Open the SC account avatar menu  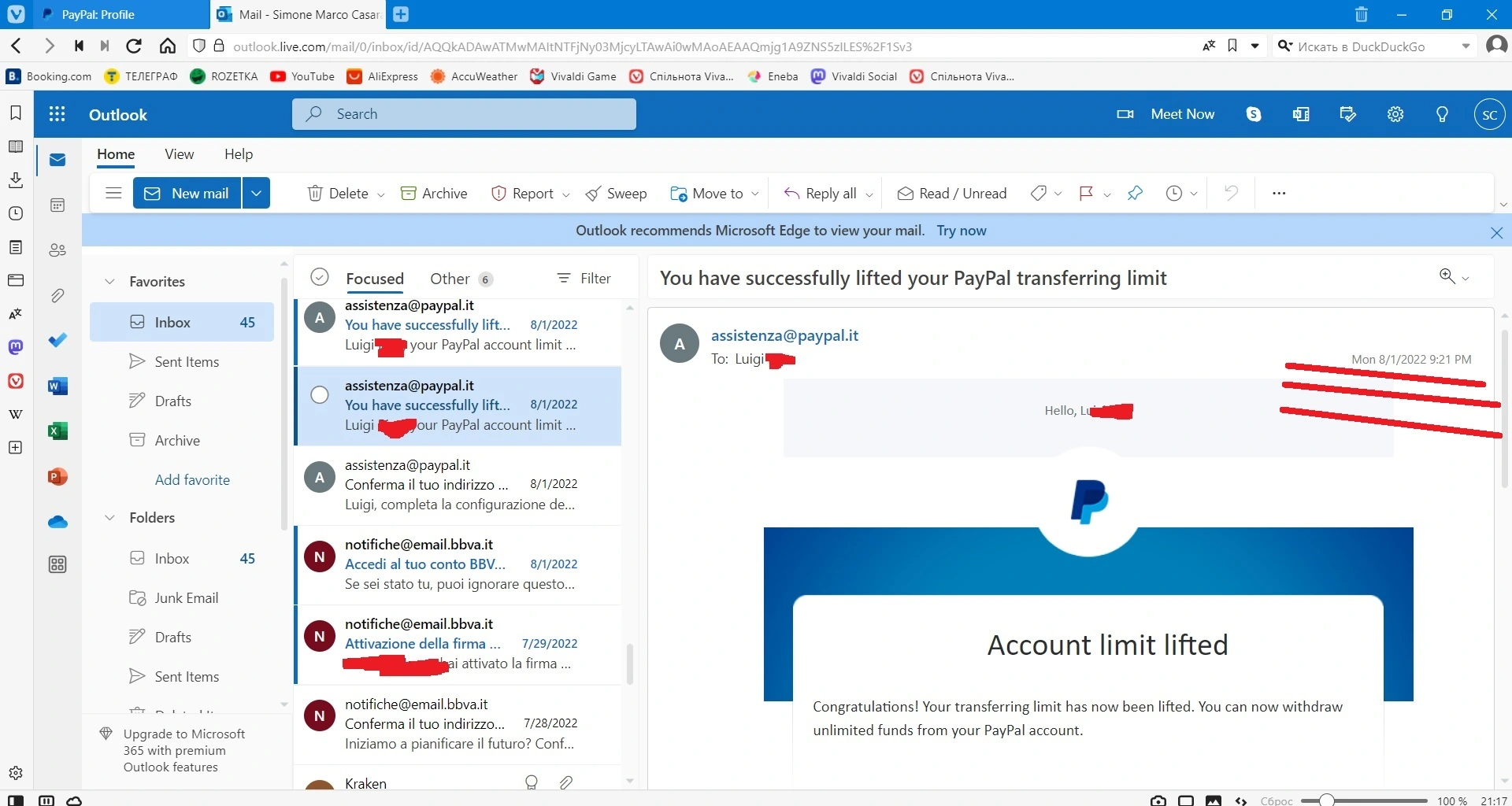[x=1489, y=114]
